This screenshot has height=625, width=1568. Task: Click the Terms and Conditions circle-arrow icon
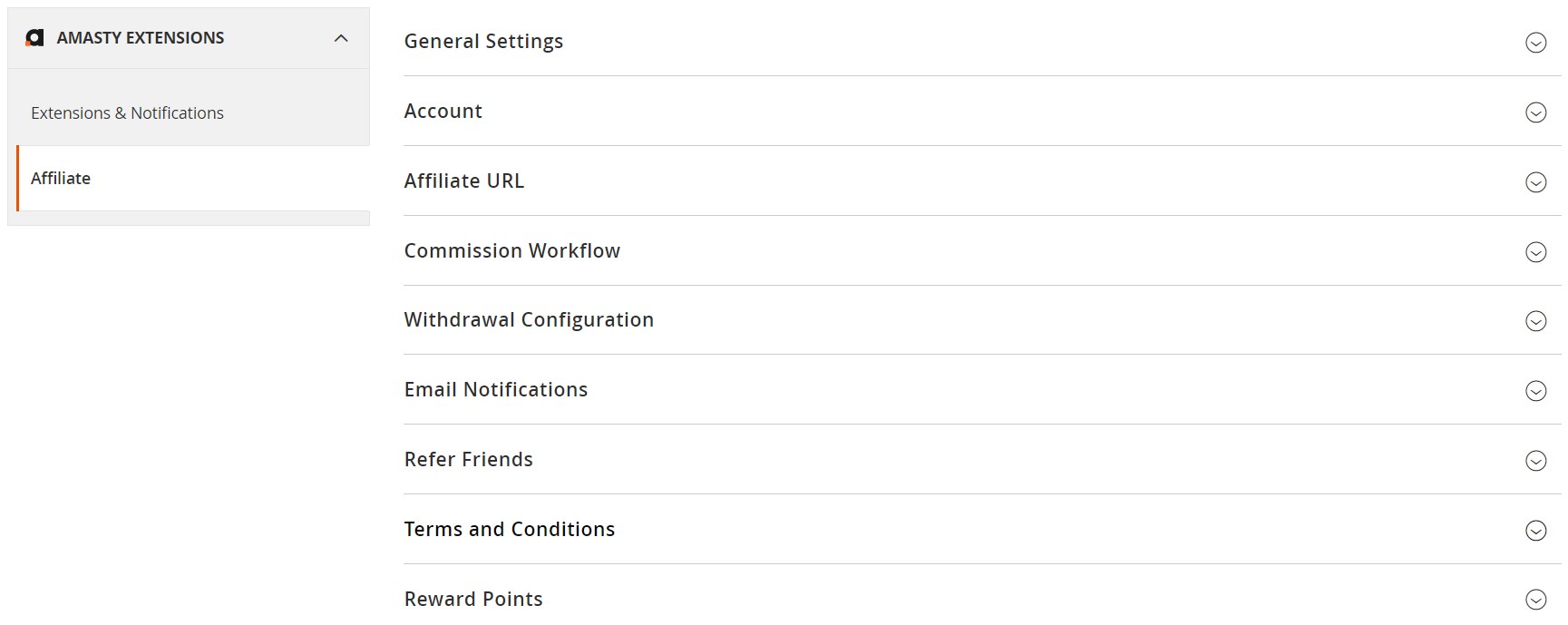click(1535, 531)
